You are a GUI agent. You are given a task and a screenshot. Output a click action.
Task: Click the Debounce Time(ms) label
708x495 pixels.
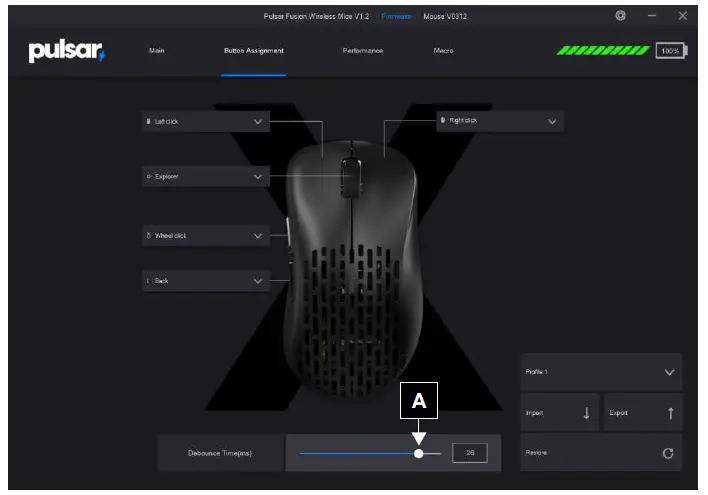coord(220,453)
